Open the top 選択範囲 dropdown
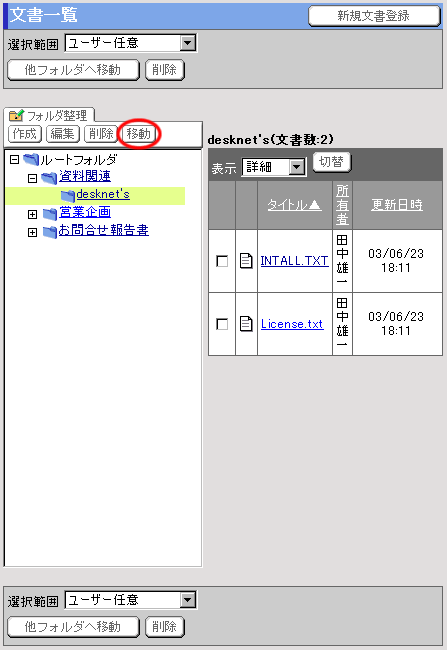 pyautogui.click(x=131, y=43)
